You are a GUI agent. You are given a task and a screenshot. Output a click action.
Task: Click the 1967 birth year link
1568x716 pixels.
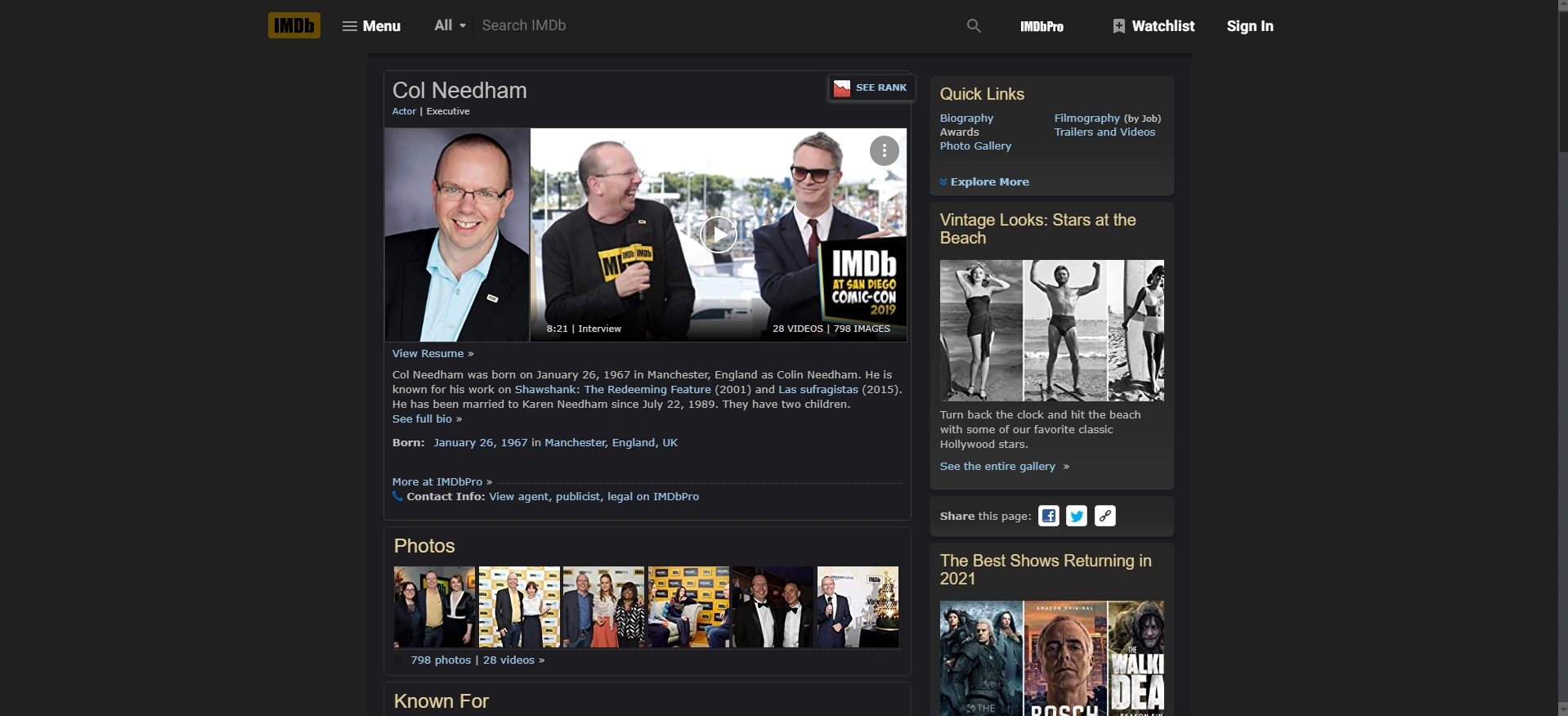[514, 442]
